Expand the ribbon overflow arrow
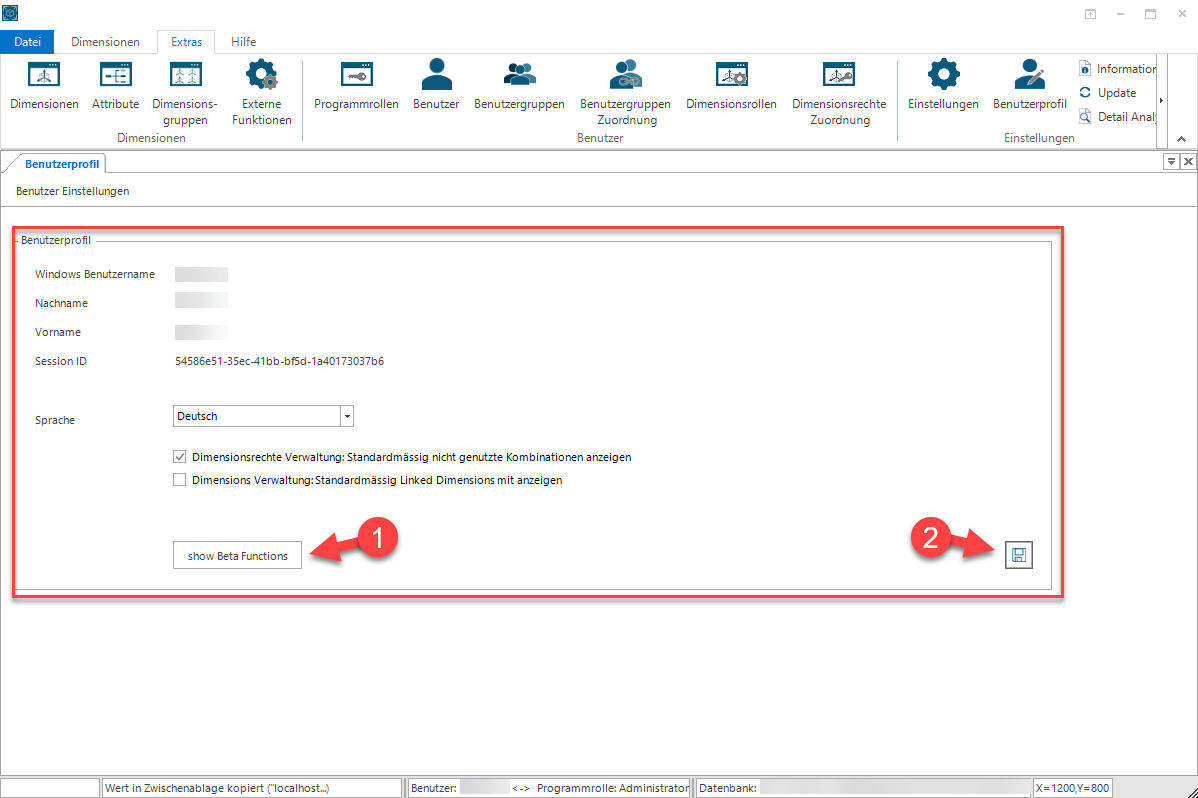The width and height of the screenshot is (1198, 798). 1161,101
